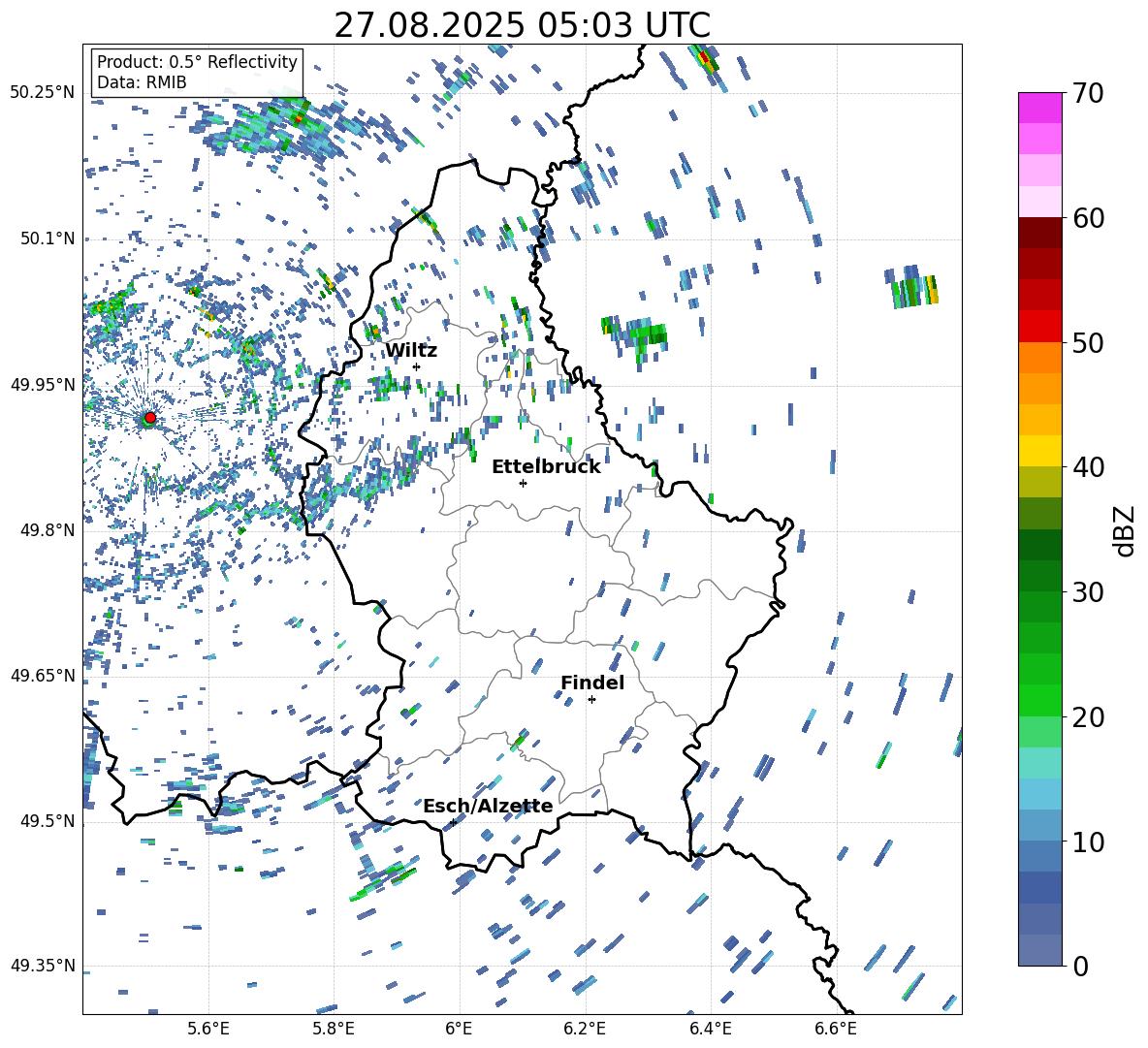The width and height of the screenshot is (1148, 1048).
Task: Click the Wiltz city label
Action: [411, 350]
